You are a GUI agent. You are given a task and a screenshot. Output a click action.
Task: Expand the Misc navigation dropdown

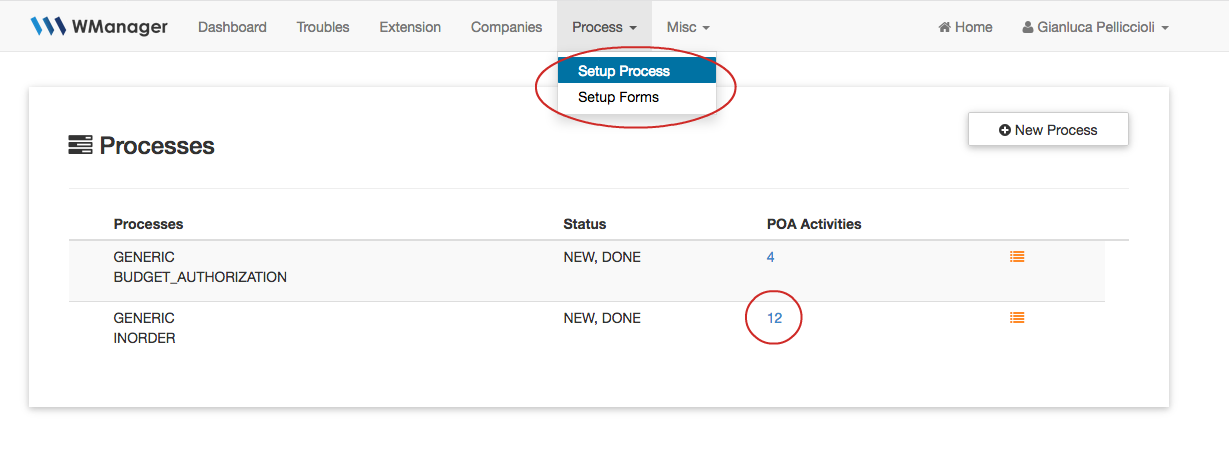tap(688, 27)
